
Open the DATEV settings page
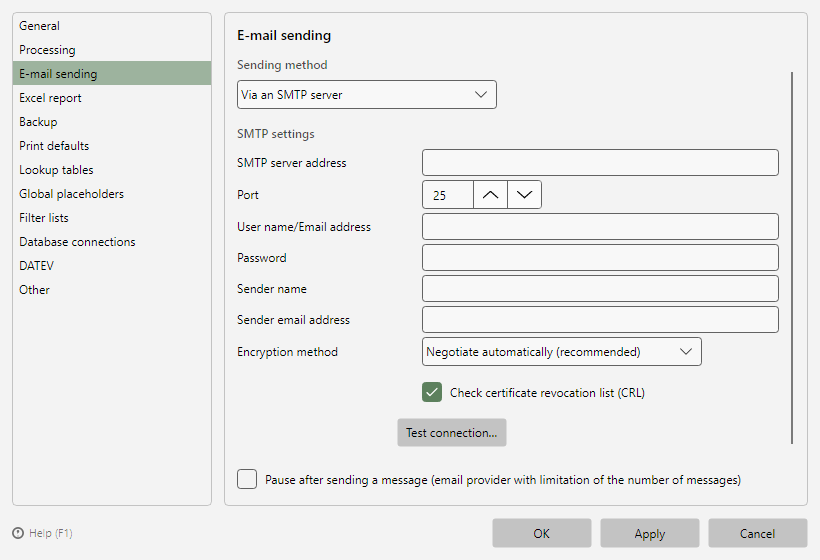112,266
